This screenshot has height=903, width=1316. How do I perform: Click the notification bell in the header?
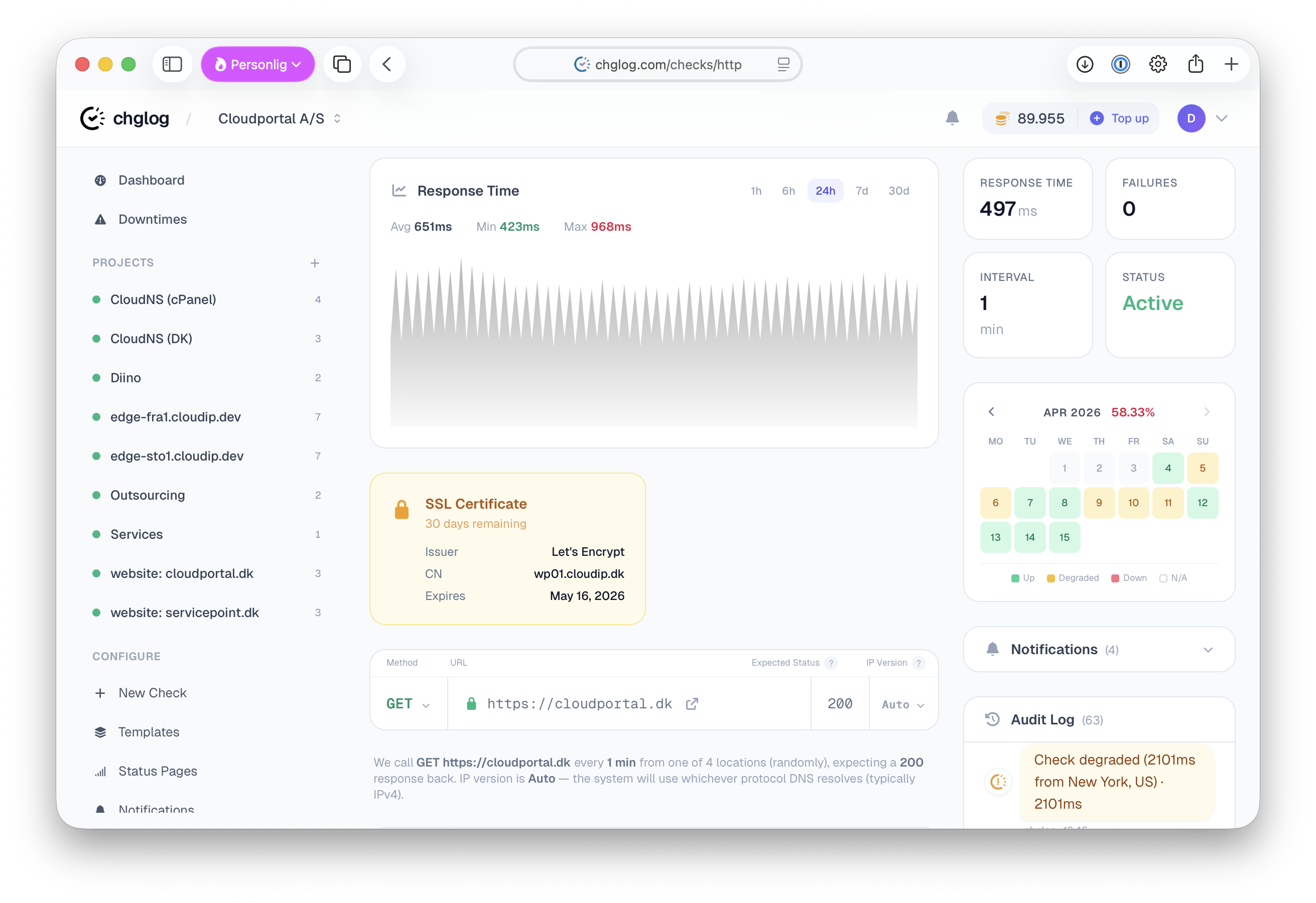tap(952, 118)
